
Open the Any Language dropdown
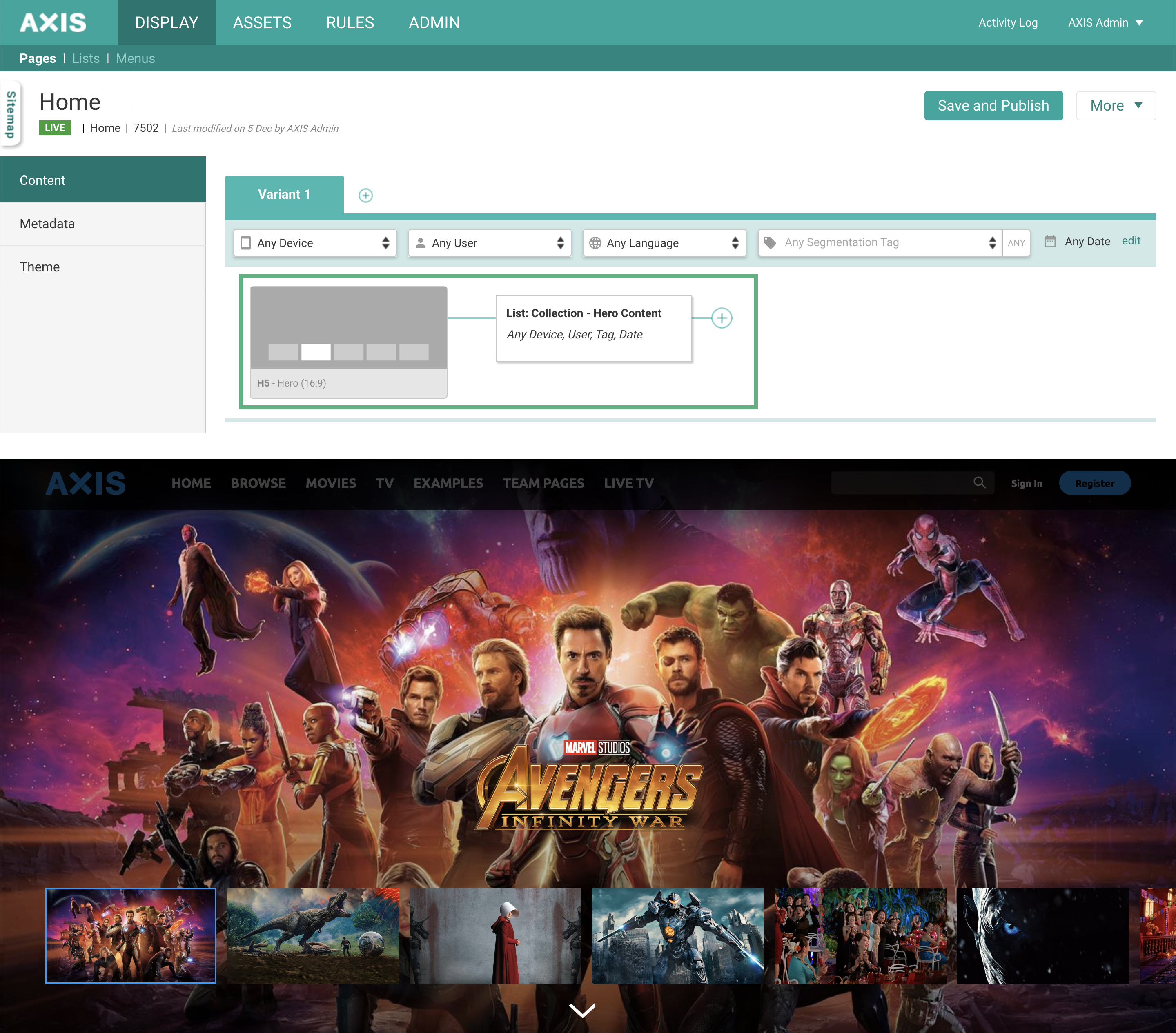tap(664, 243)
